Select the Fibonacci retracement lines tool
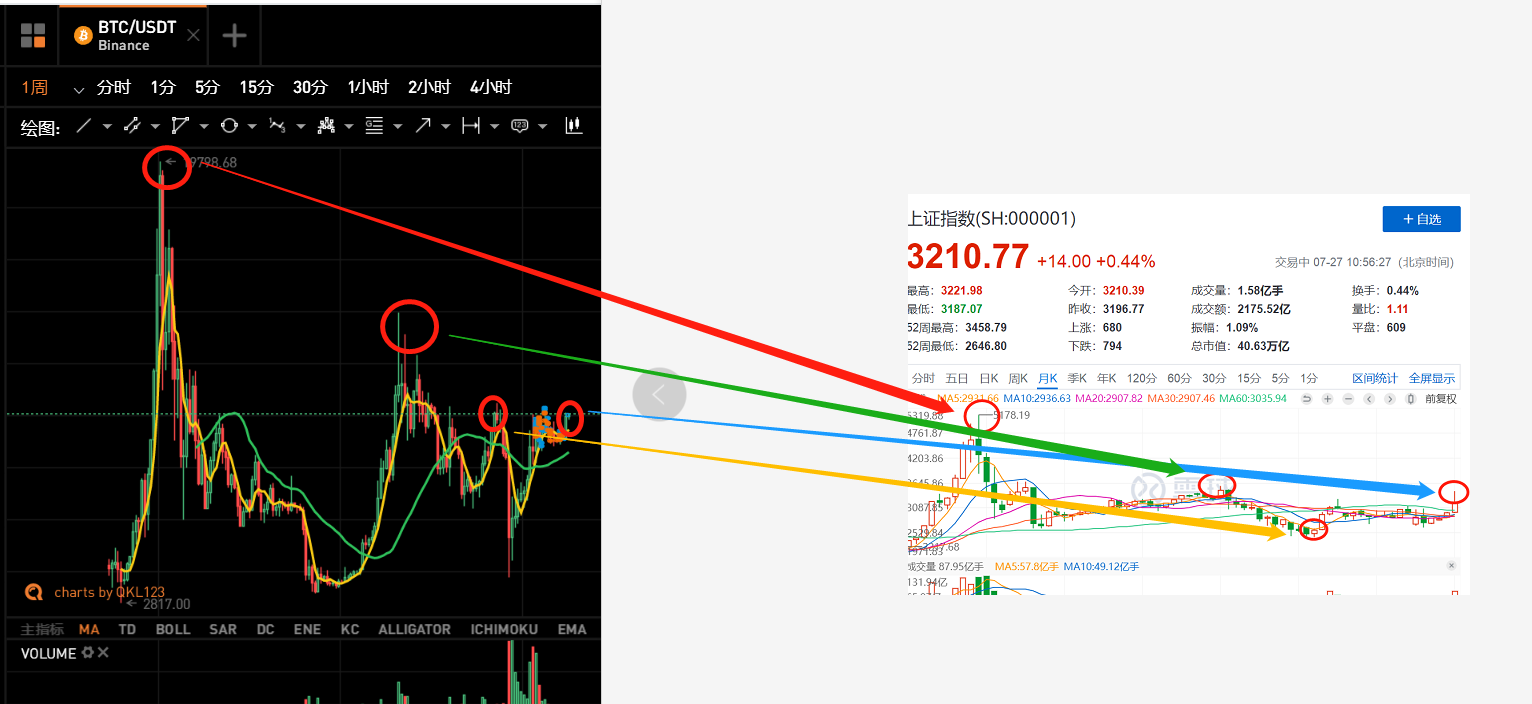The width and height of the screenshot is (1532, 704). click(374, 126)
